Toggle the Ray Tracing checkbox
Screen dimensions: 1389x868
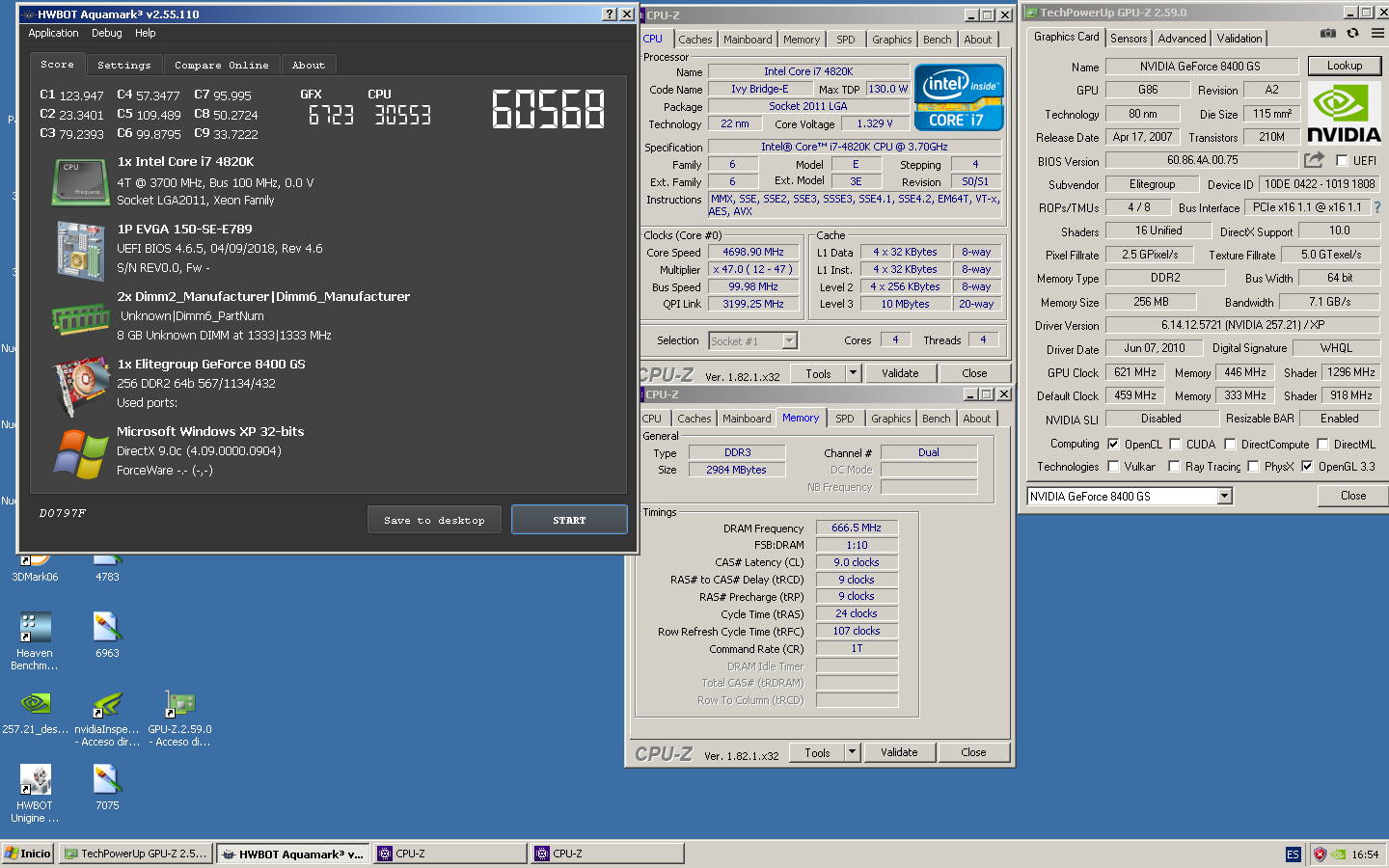pos(1174,467)
